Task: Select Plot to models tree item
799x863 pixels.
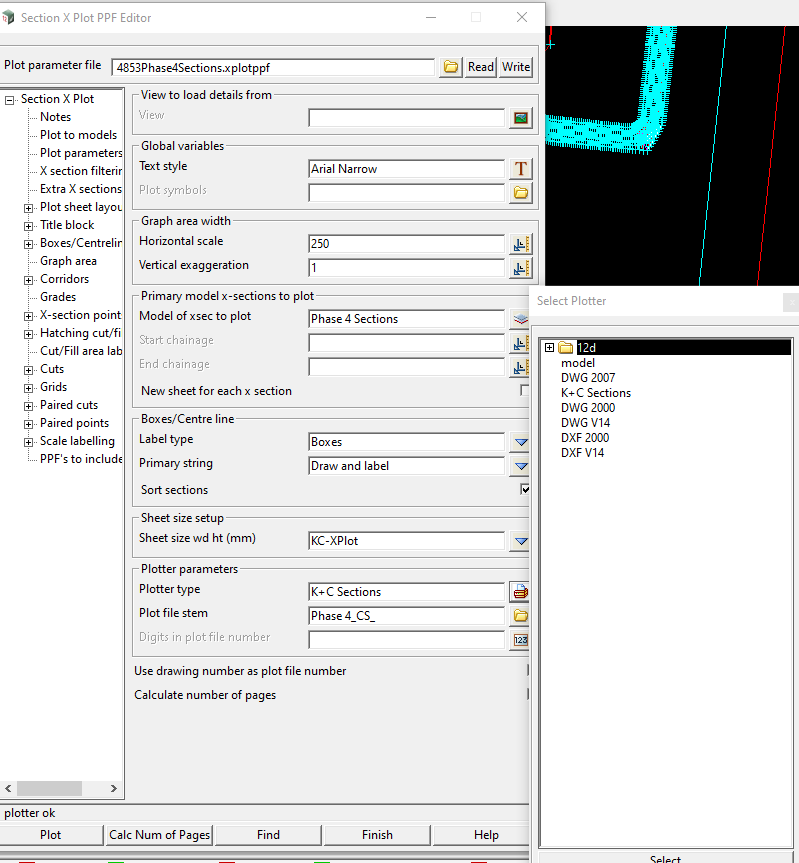Action: coord(79,135)
